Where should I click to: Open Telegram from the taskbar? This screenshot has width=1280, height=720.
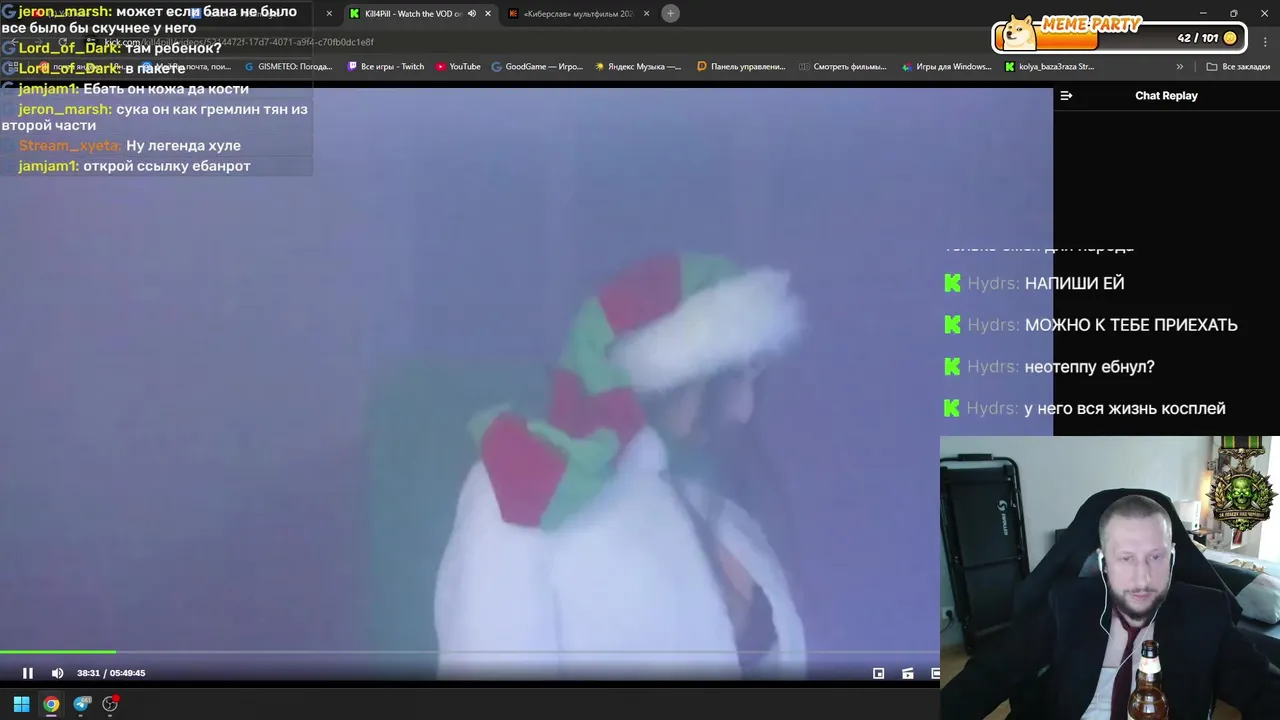(x=82, y=704)
